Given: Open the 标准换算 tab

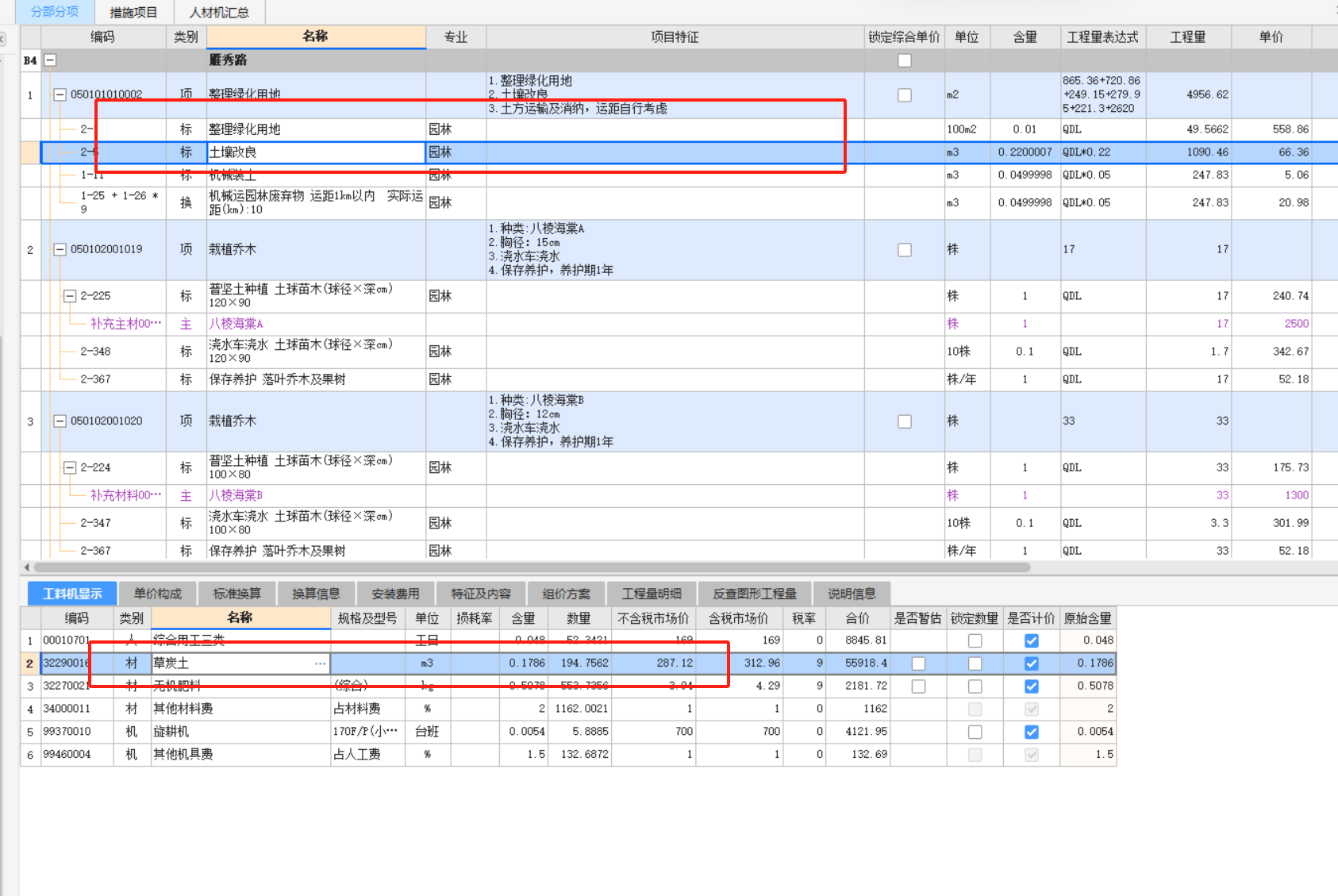Looking at the screenshot, I should pos(236,594).
